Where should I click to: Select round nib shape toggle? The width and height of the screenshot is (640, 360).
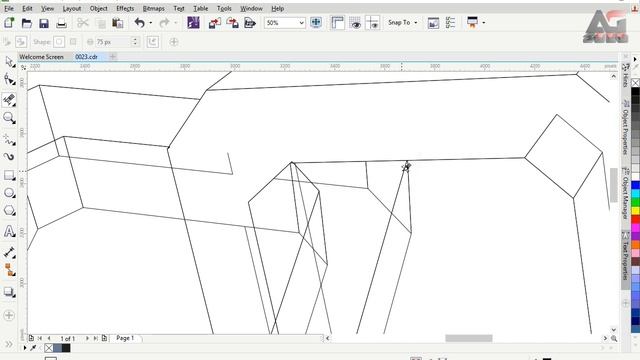tap(59, 42)
